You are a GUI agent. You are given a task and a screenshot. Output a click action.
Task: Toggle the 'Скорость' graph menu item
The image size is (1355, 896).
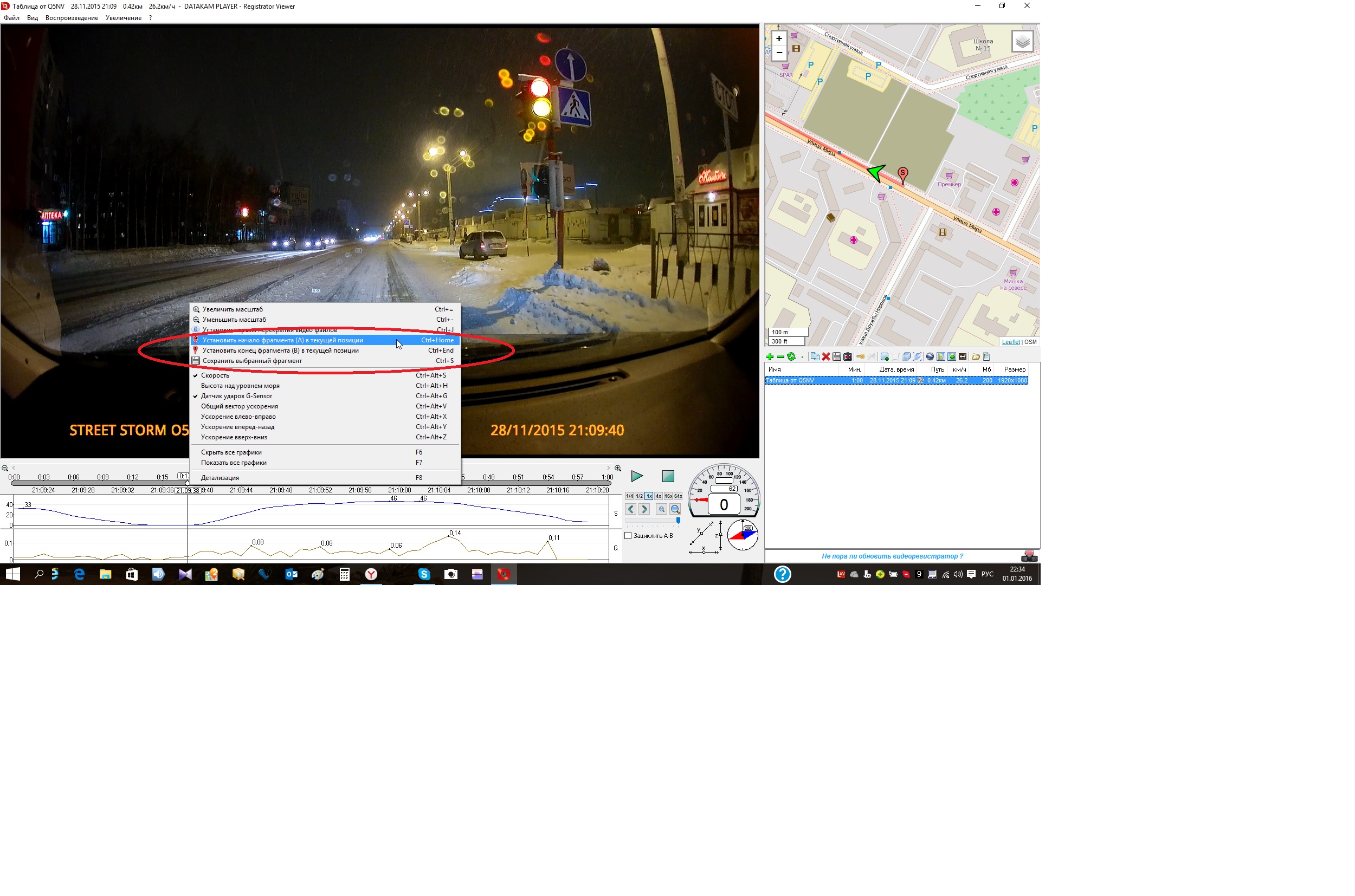tap(215, 375)
